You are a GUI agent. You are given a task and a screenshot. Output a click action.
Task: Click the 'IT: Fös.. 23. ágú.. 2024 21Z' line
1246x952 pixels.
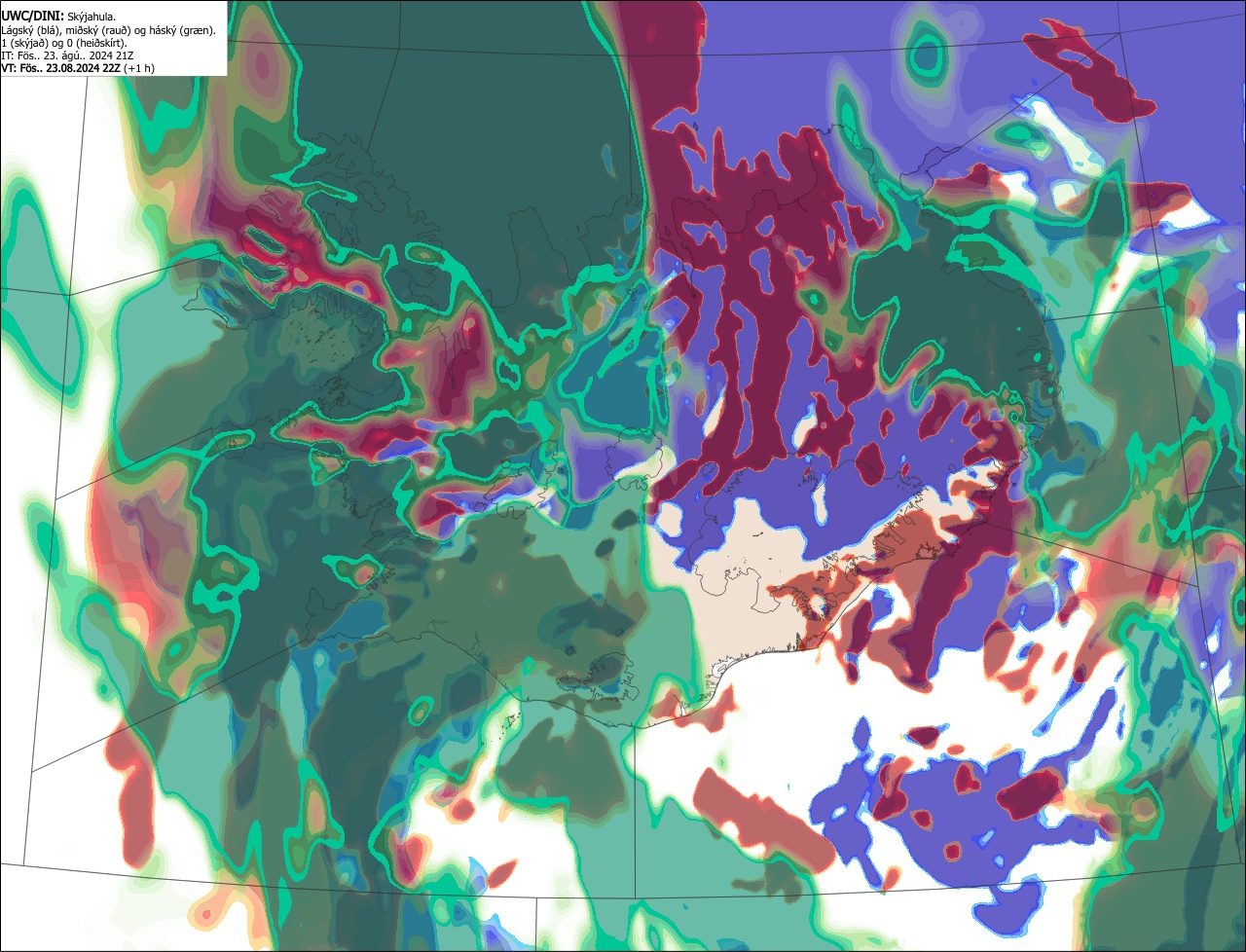click(x=67, y=55)
